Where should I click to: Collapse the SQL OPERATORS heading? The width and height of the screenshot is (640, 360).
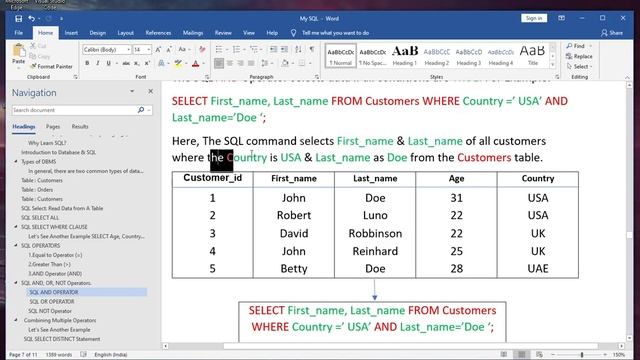click(x=16, y=245)
